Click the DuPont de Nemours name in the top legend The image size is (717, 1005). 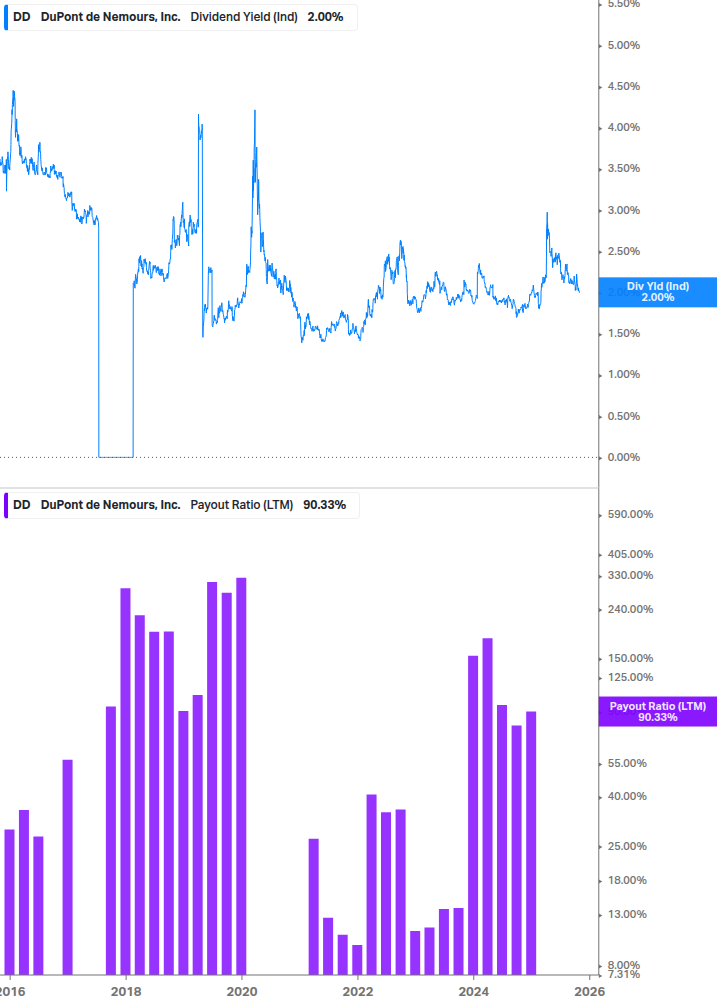[110, 17]
